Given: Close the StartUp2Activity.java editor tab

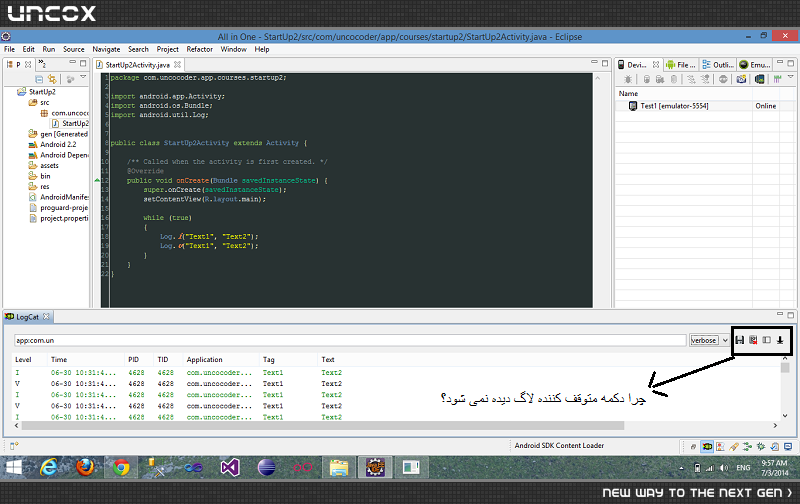Looking at the screenshot, I should 177,65.
